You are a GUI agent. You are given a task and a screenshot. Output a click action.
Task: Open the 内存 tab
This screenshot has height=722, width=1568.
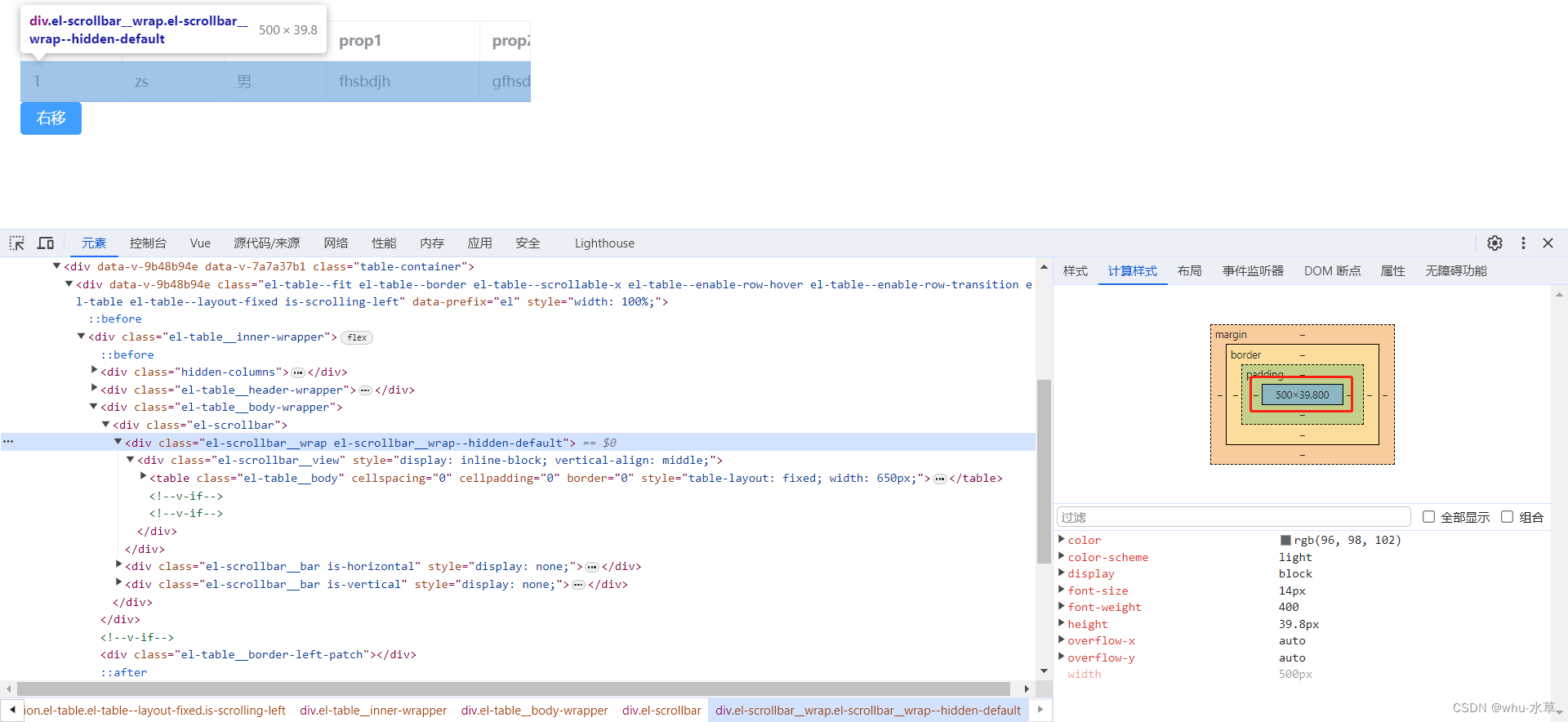(432, 243)
